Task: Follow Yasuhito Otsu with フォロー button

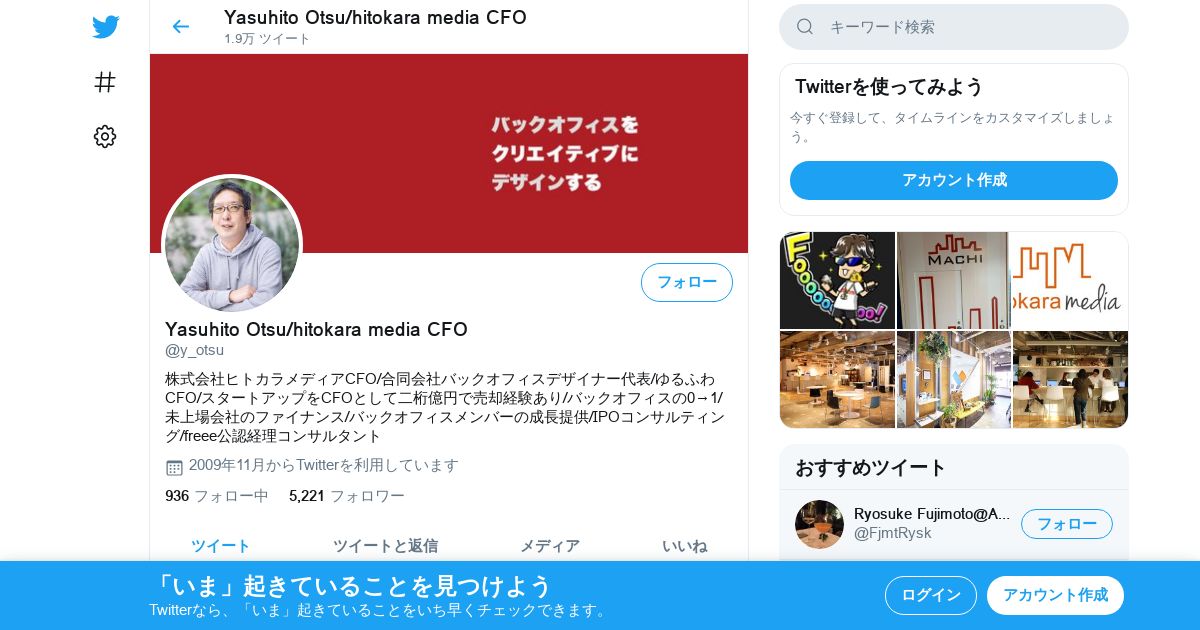Action: pos(687,282)
